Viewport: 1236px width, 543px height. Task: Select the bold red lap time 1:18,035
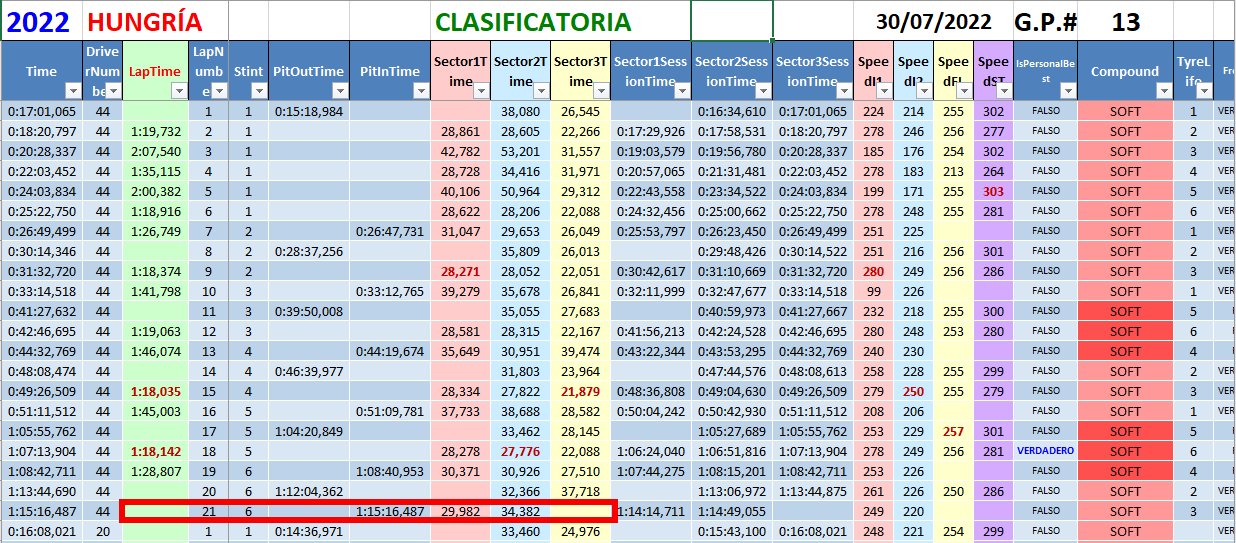tap(156, 391)
